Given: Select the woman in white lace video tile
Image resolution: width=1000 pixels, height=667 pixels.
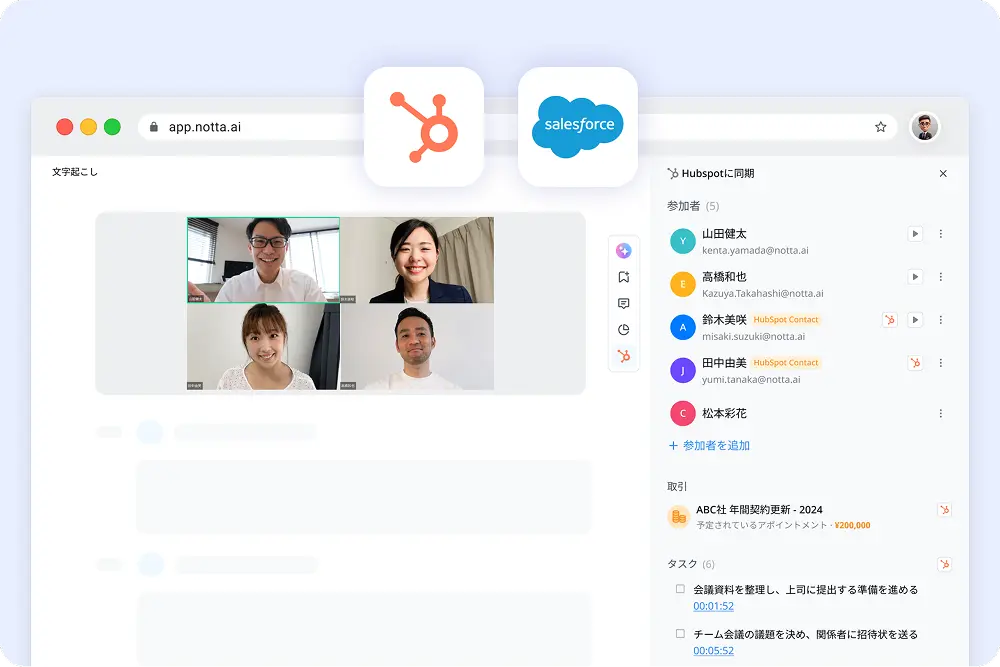Looking at the screenshot, I should pyautogui.click(x=263, y=346).
